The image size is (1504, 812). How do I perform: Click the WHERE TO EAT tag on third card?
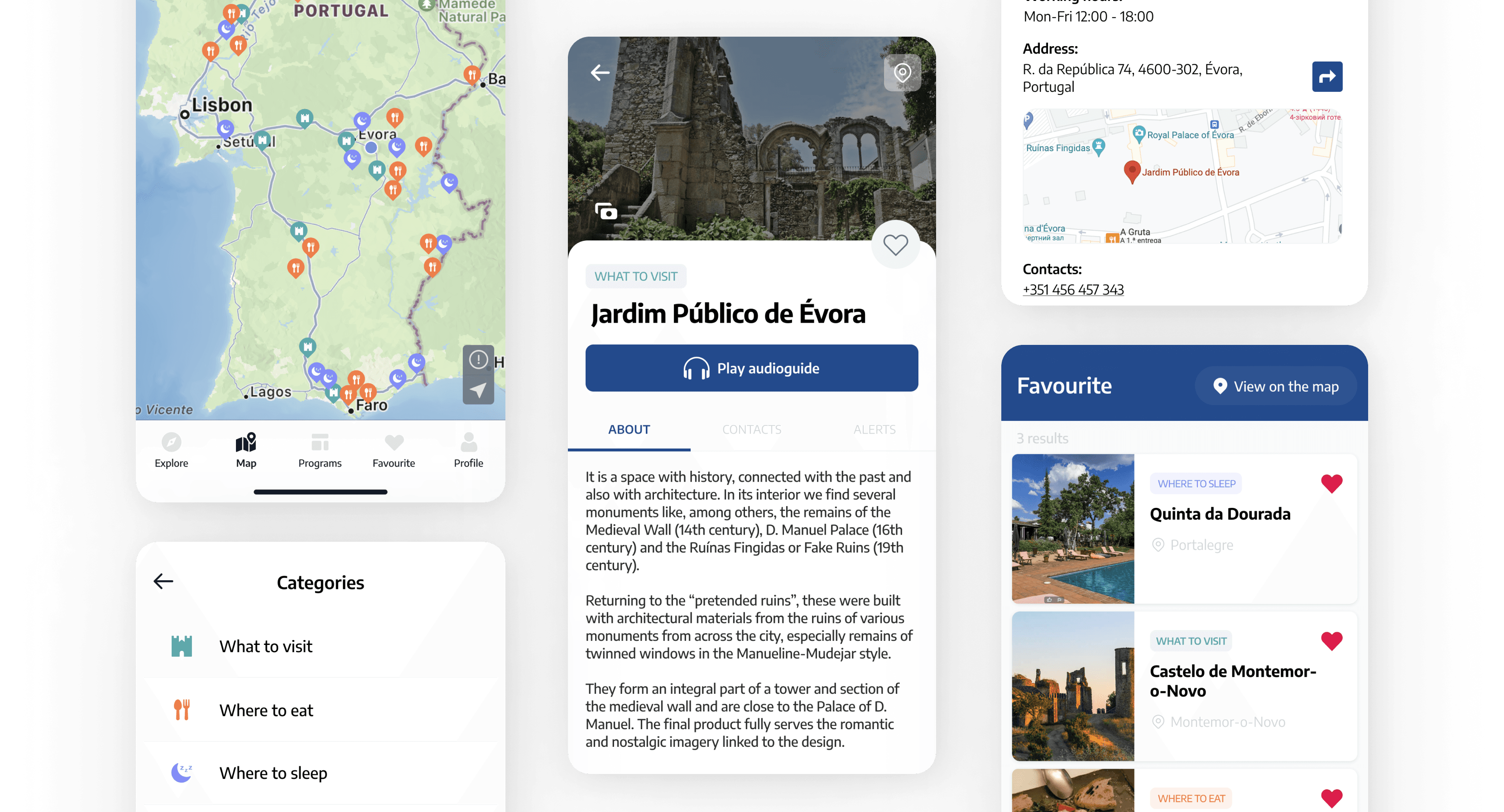1191,798
